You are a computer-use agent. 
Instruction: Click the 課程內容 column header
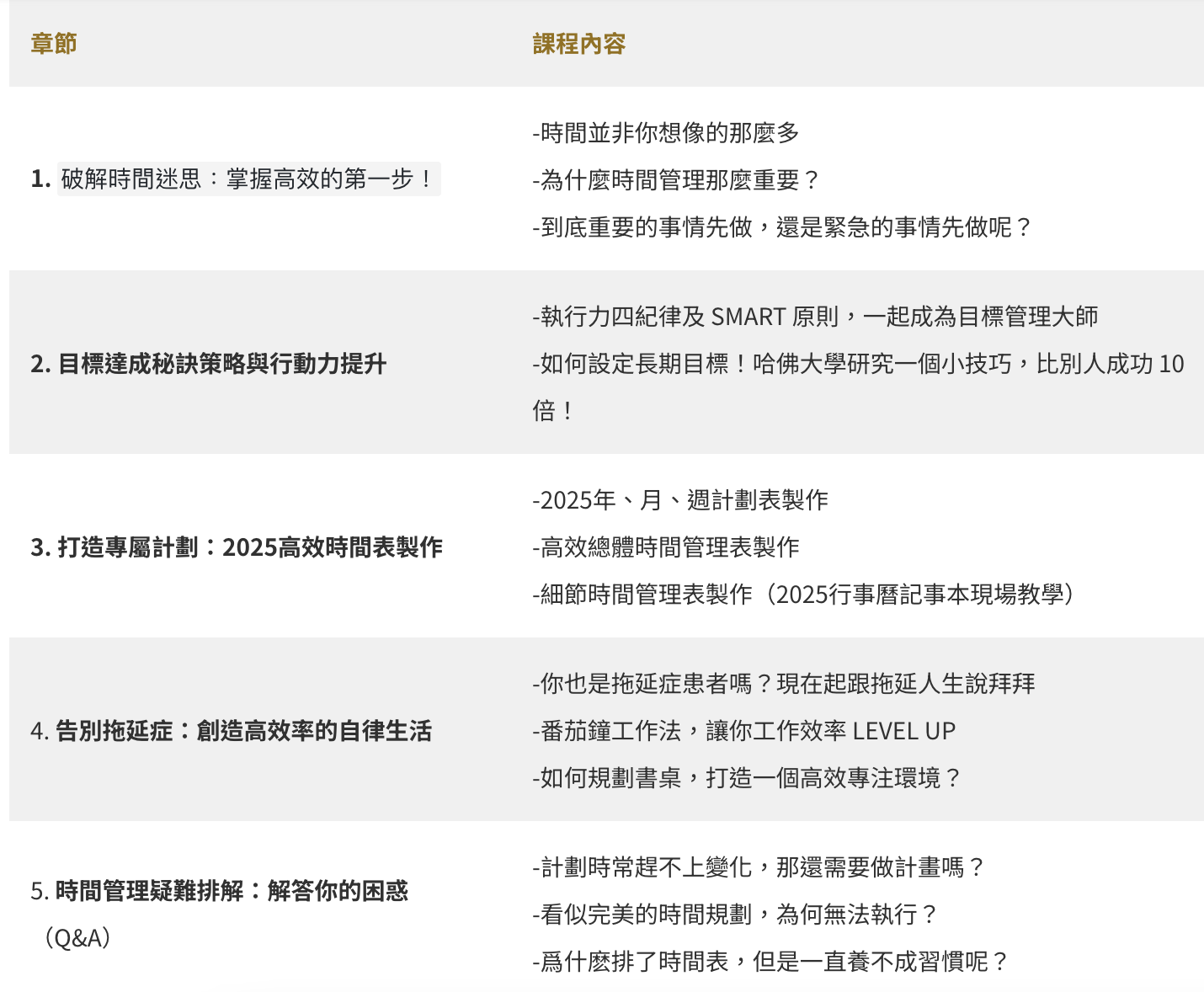pyautogui.click(x=578, y=44)
